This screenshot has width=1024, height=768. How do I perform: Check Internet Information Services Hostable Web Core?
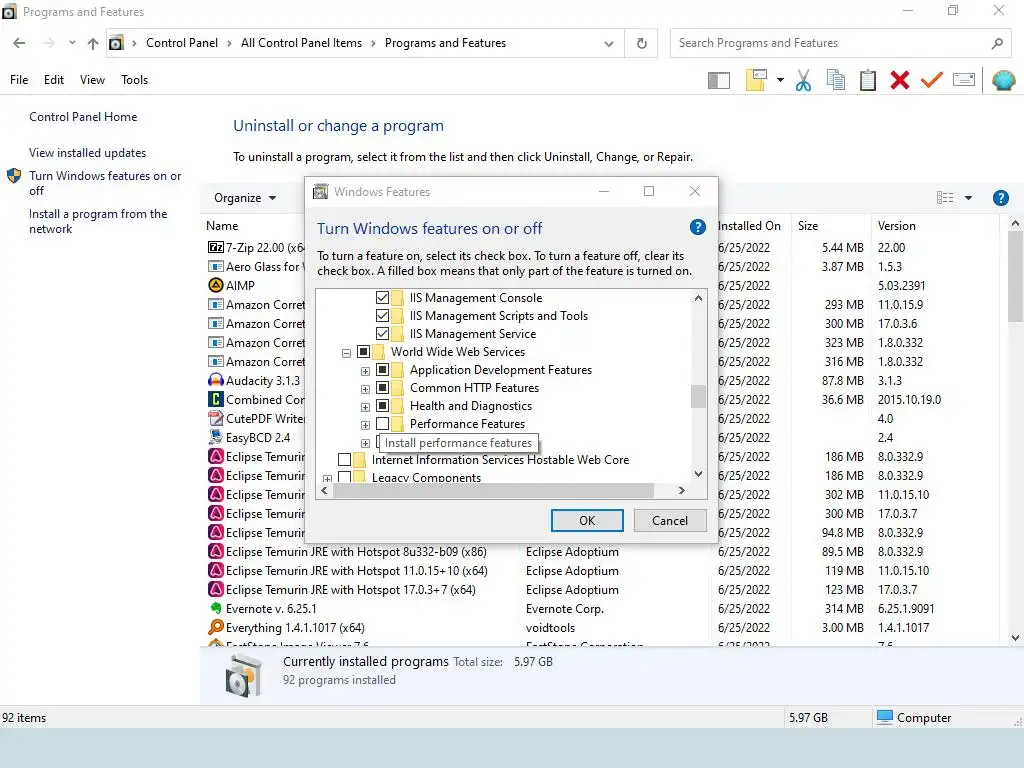point(345,460)
